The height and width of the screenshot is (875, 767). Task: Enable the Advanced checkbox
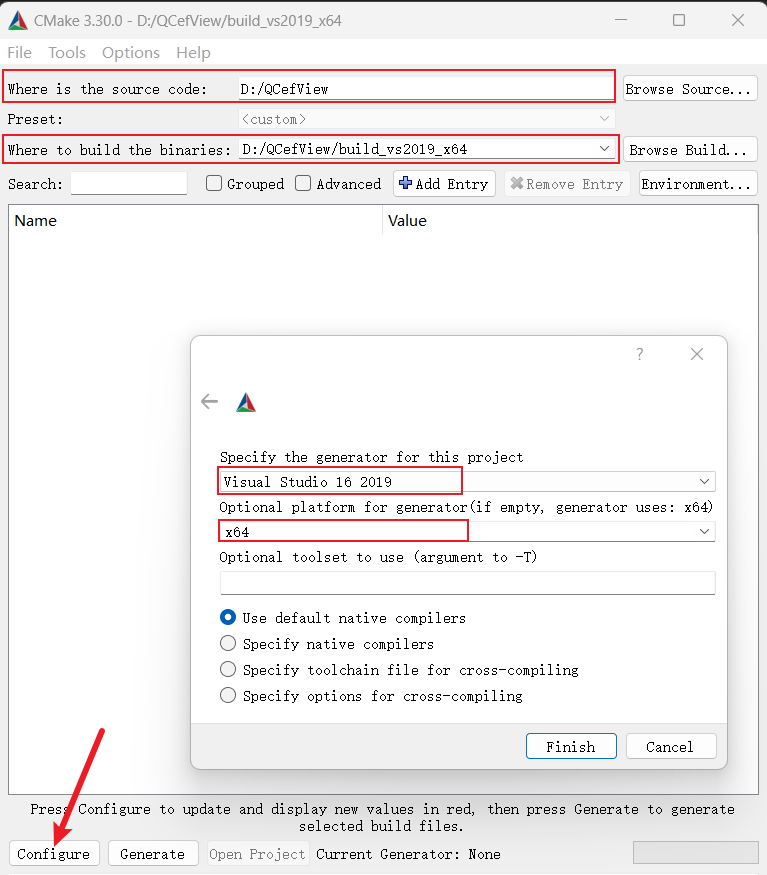tap(303, 183)
